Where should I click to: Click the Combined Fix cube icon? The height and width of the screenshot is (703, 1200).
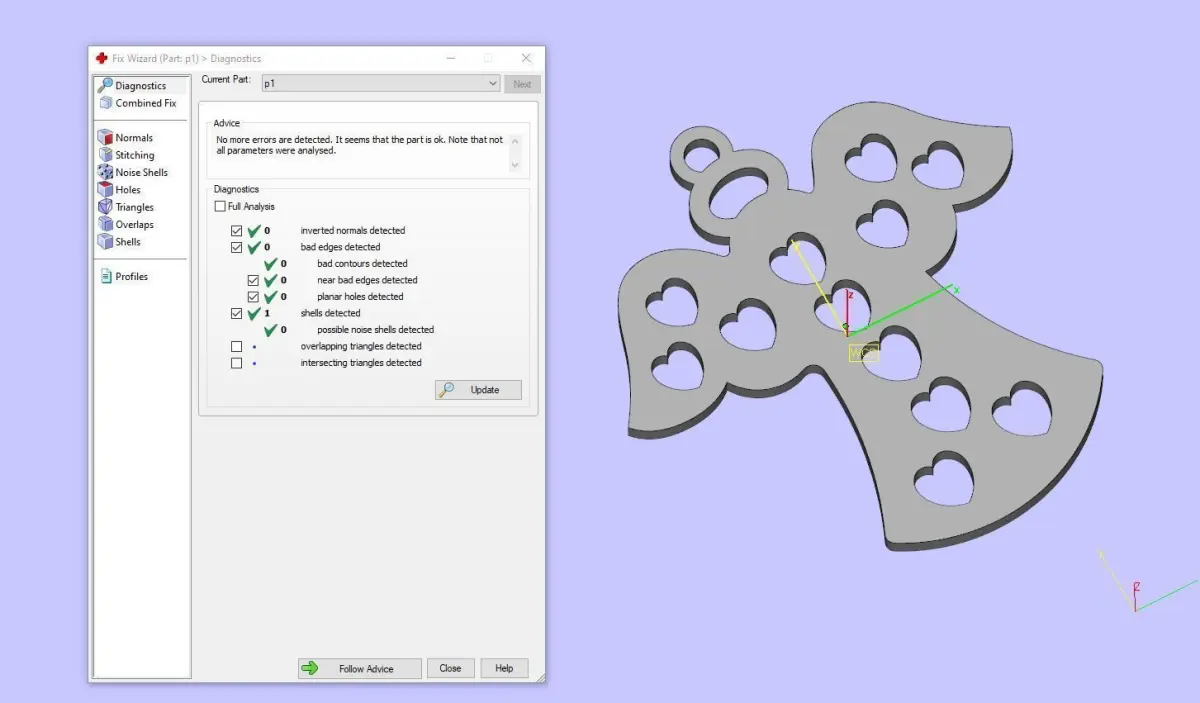click(106, 103)
